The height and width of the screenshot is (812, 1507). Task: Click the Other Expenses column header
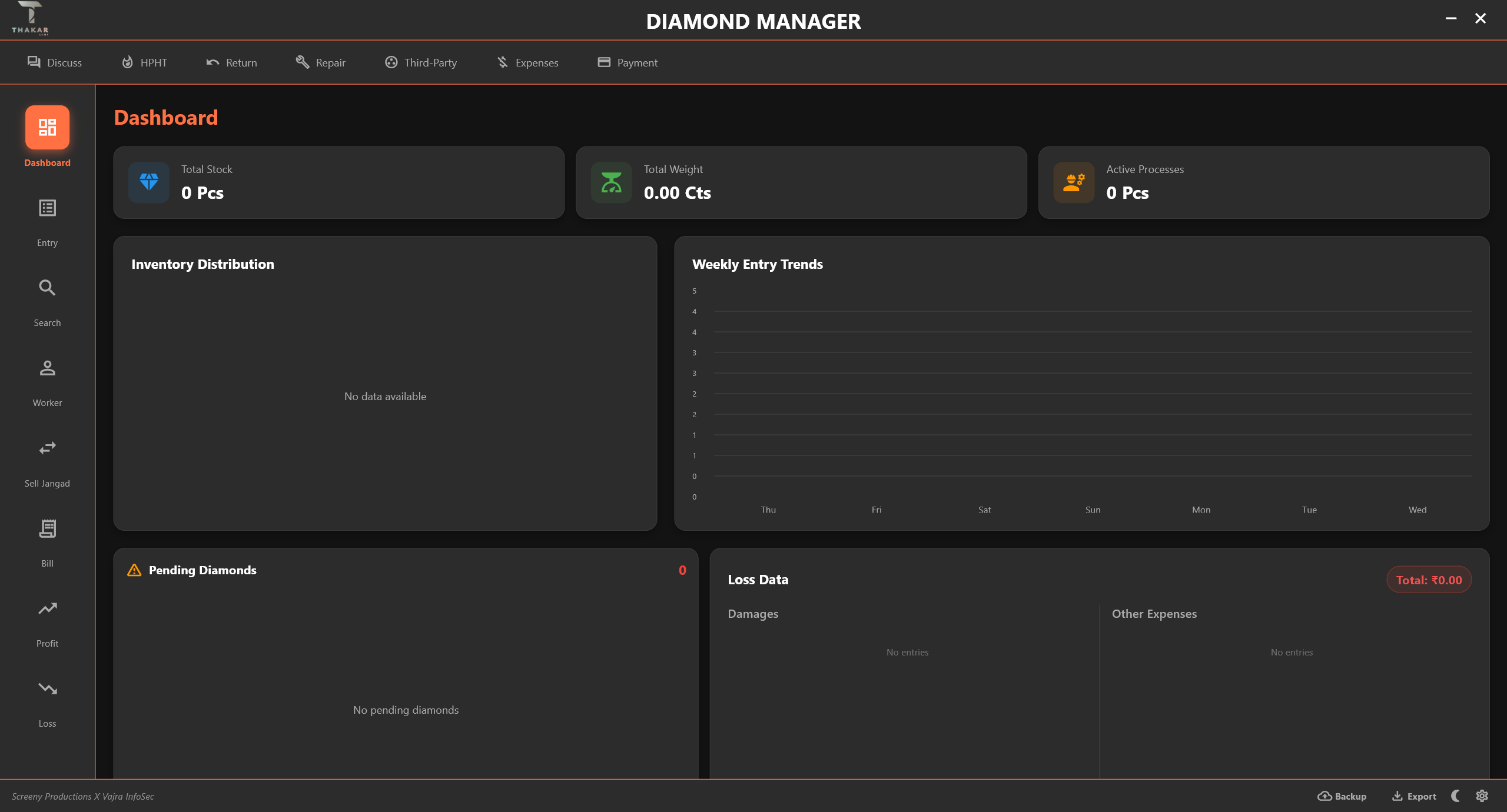[x=1154, y=614]
